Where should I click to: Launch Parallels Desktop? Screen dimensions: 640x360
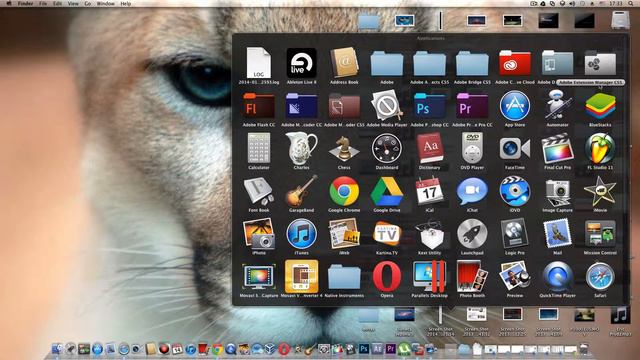click(429, 277)
